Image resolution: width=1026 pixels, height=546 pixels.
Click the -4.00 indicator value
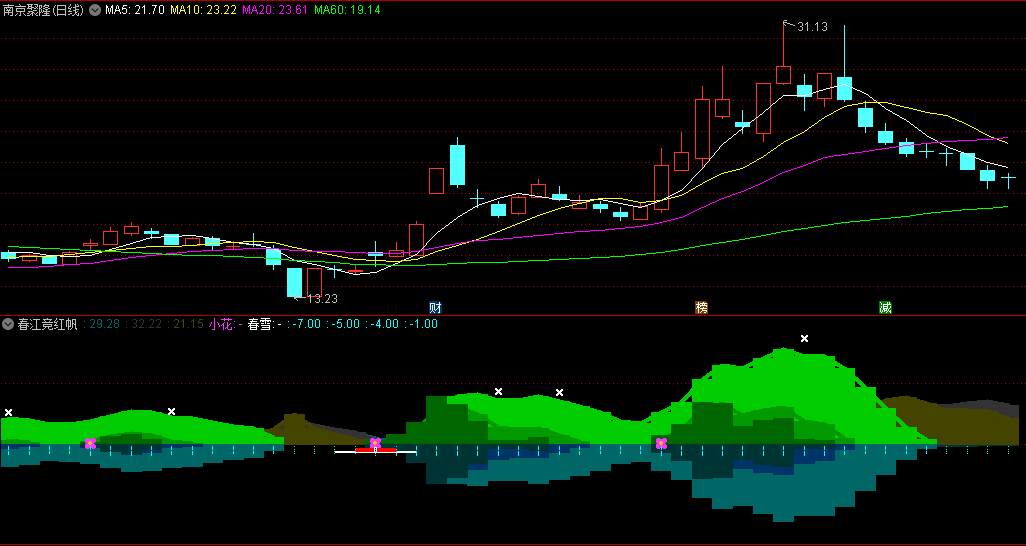click(x=383, y=323)
